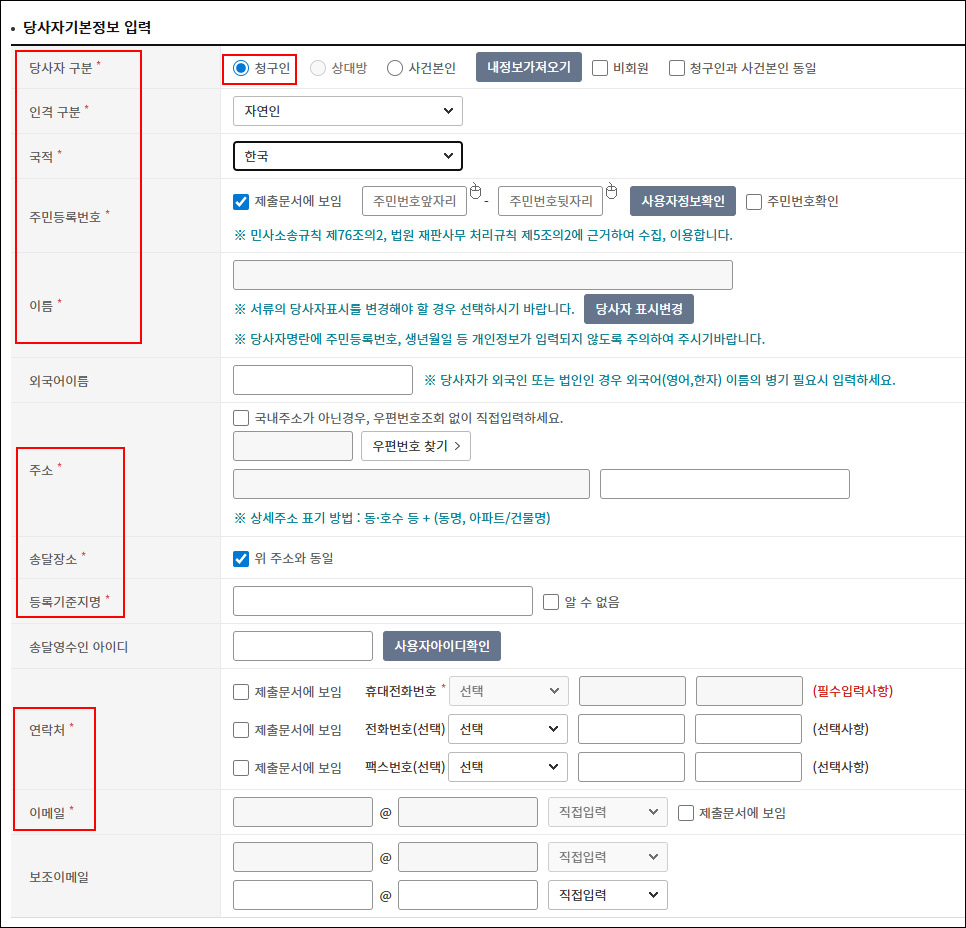Check the 주민번호확인 checkbox
The image size is (966, 928).
coord(753,201)
